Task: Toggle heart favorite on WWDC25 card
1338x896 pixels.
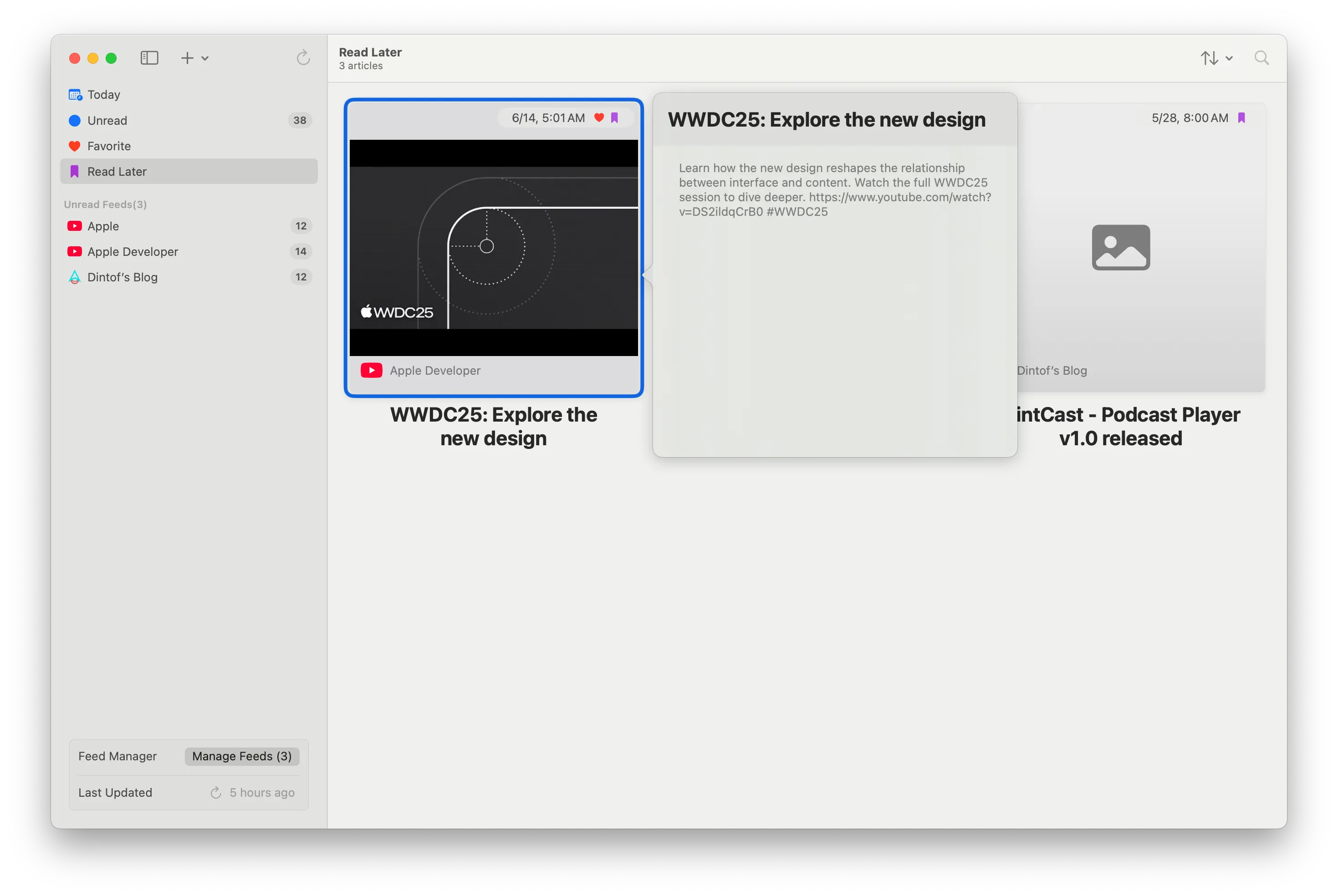Action: (599, 118)
